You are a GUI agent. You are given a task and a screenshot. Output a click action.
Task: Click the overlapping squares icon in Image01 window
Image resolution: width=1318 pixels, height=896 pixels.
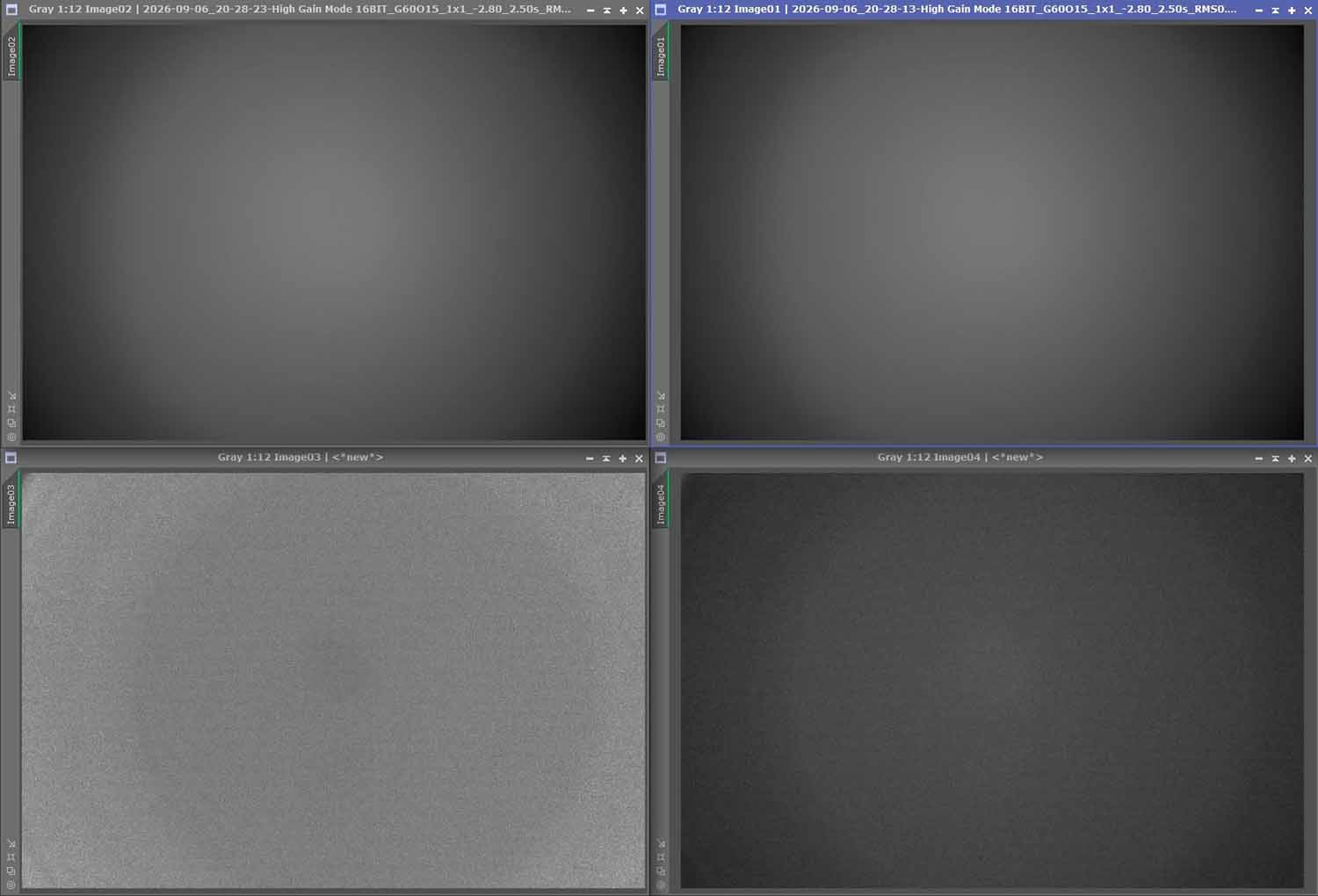661,423
